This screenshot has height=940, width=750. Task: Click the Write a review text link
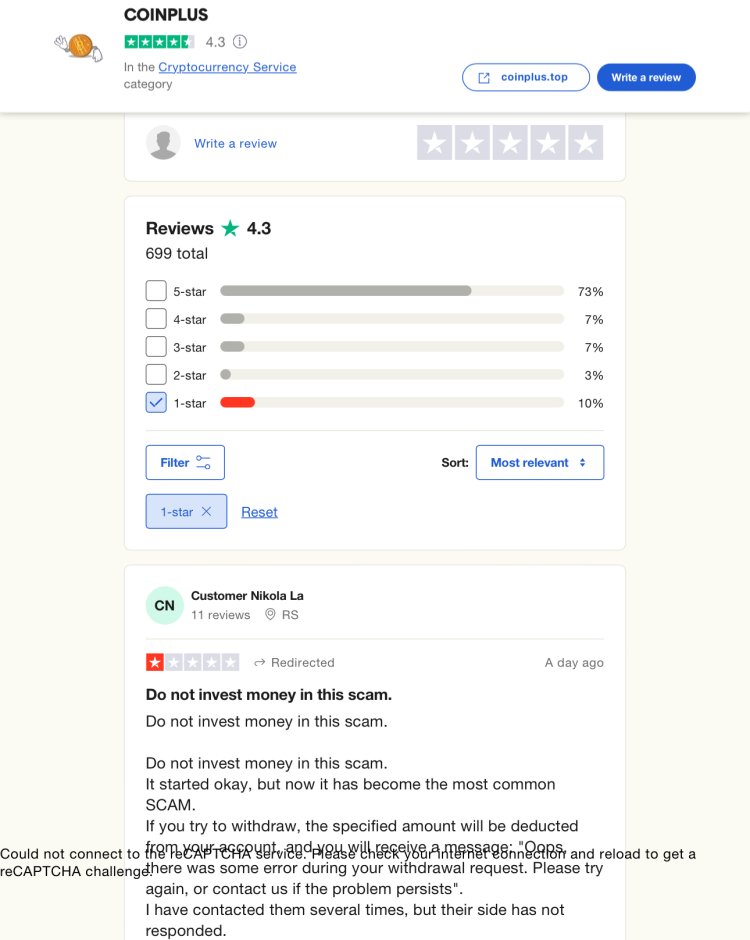click(x=236, y=143)
